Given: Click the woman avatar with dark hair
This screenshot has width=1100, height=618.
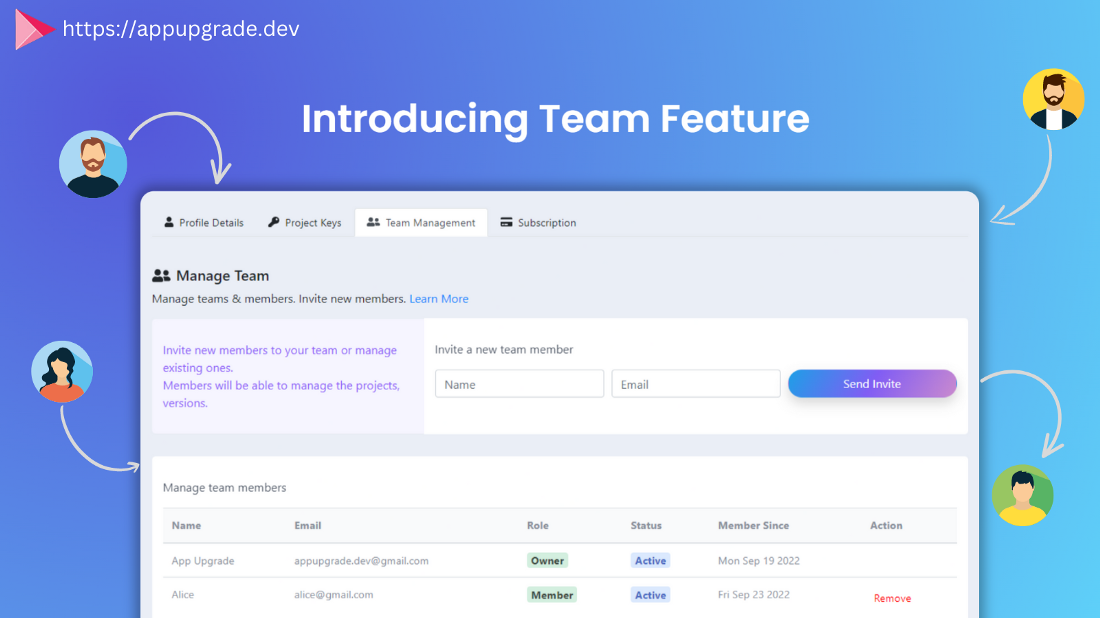Looking at the screenshot, I should coord(62,372).
